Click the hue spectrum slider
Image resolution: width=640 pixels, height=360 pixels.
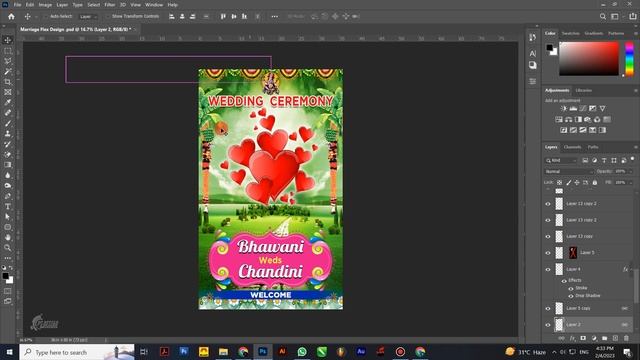(x=629, y=58)
